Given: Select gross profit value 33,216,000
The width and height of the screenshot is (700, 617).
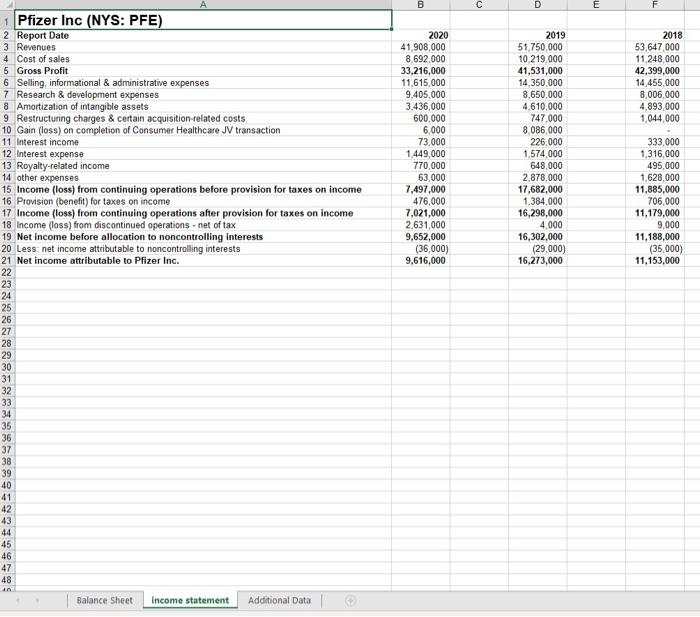Looking at the screenshot, I should click(x=421, y=71).
